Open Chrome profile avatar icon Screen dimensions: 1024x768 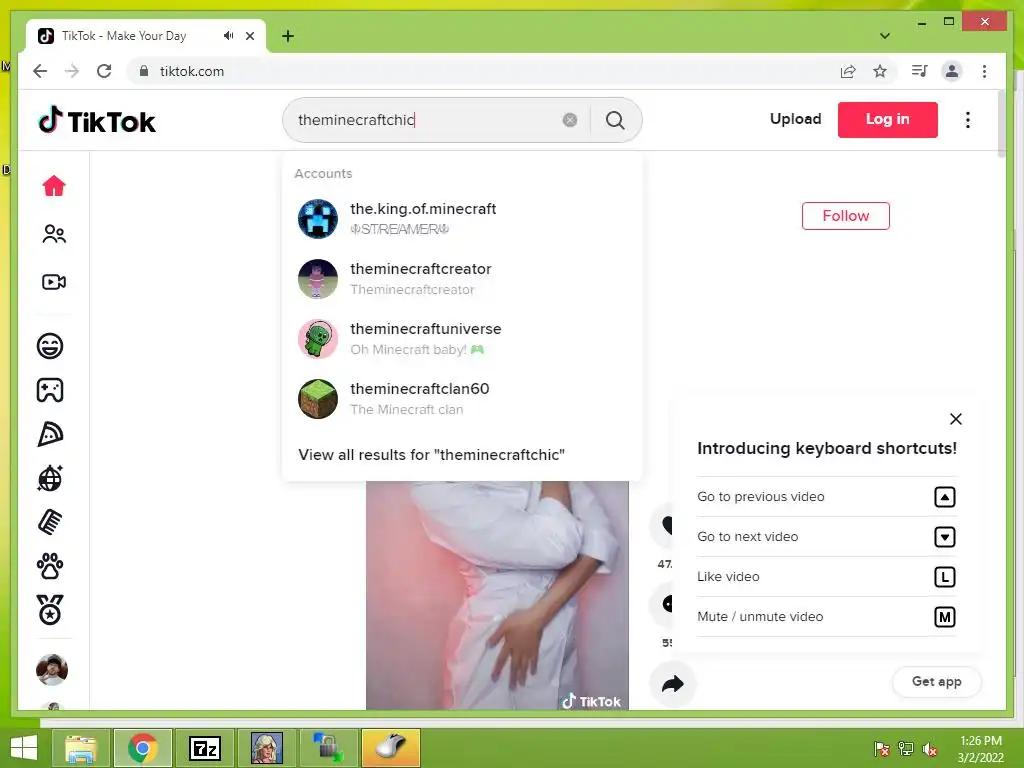[x=952, y=71]
